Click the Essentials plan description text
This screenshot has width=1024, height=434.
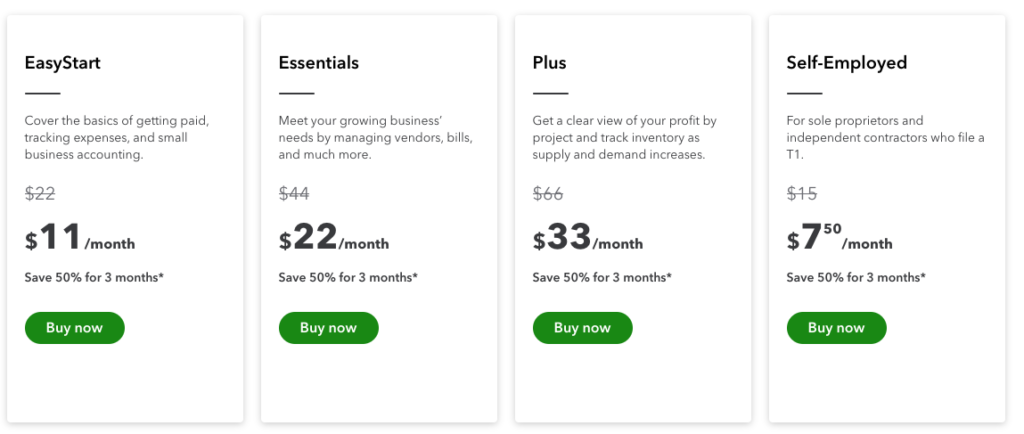[376, 138]
